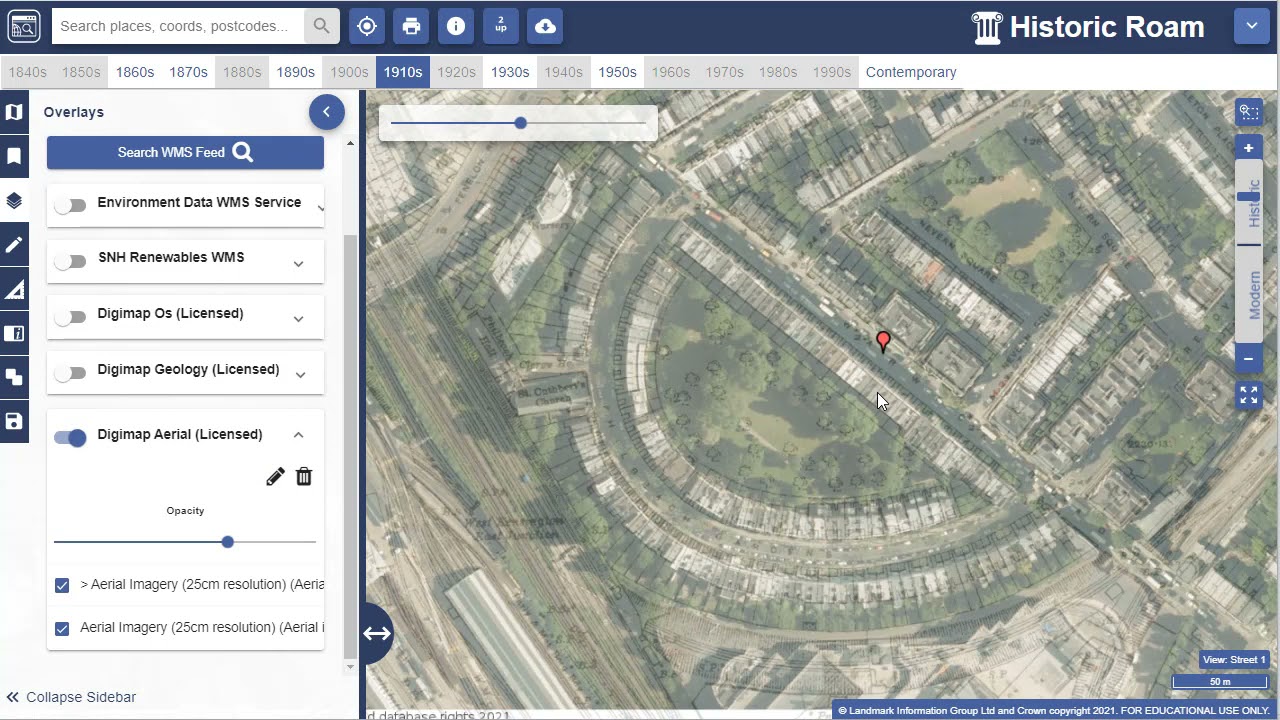Select the annotation pencil sidebar tool

(14, 245)
